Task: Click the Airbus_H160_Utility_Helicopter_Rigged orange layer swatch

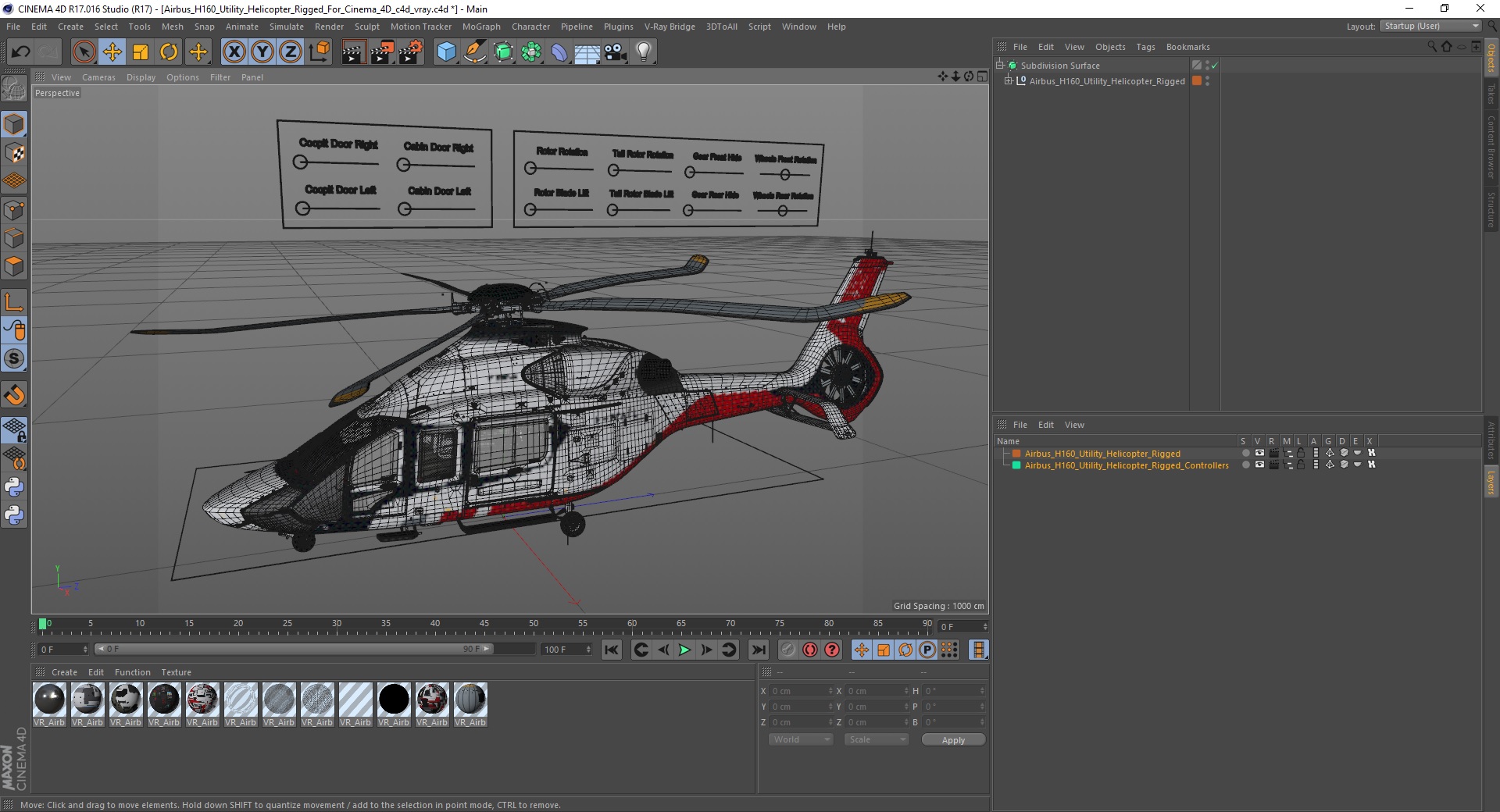Action: (1016, 454)
